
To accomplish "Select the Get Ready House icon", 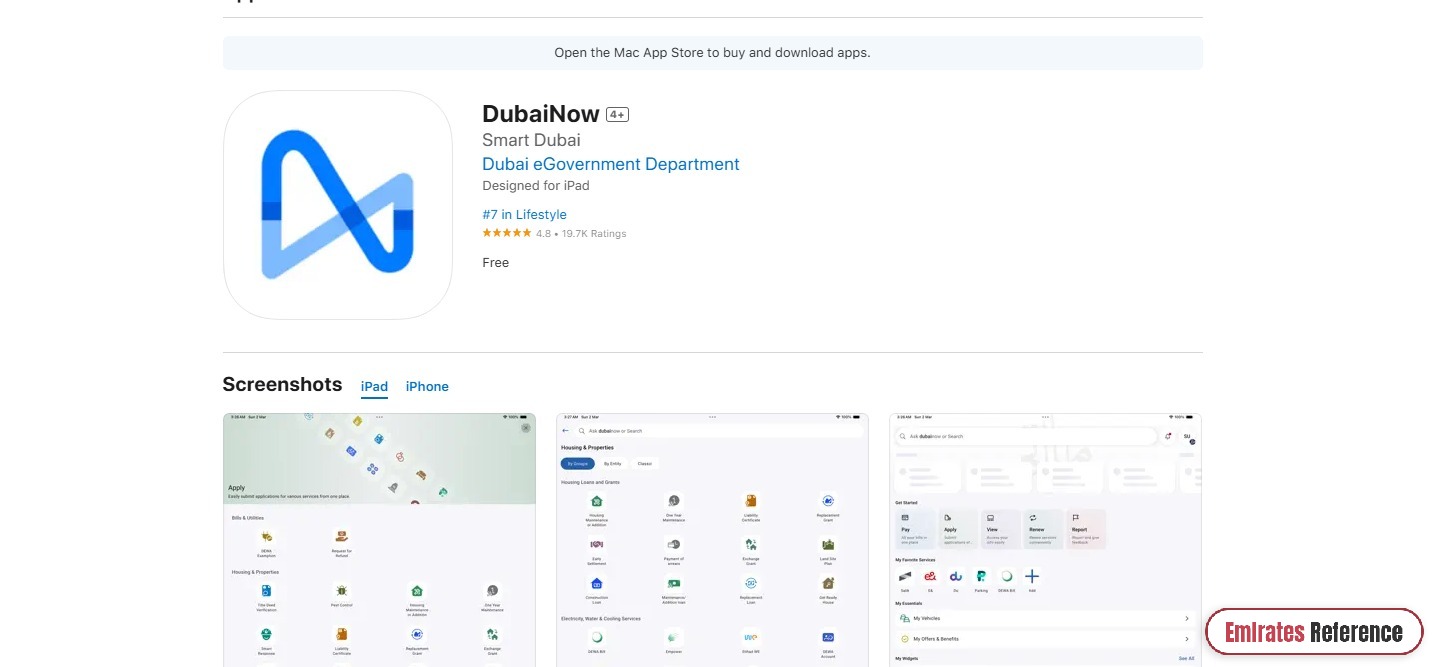I will click(x=828, y=584).
